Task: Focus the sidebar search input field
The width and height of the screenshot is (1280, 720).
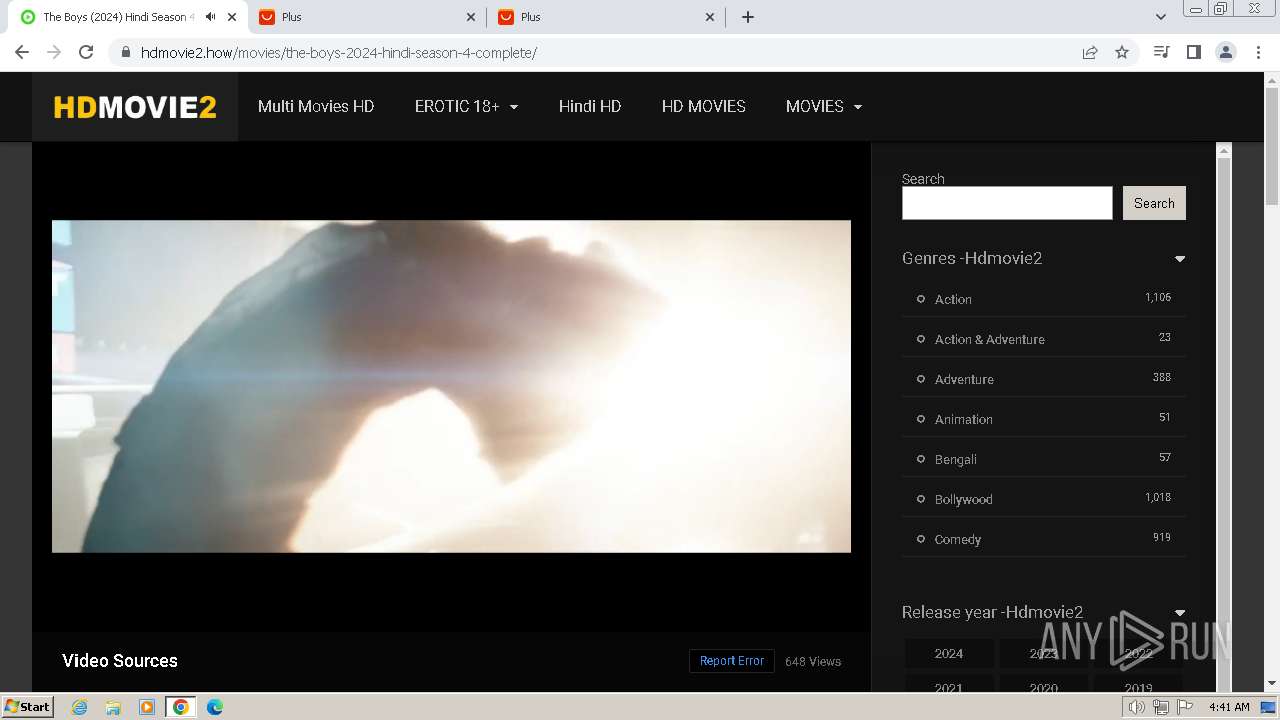Action: (1007, 203)
